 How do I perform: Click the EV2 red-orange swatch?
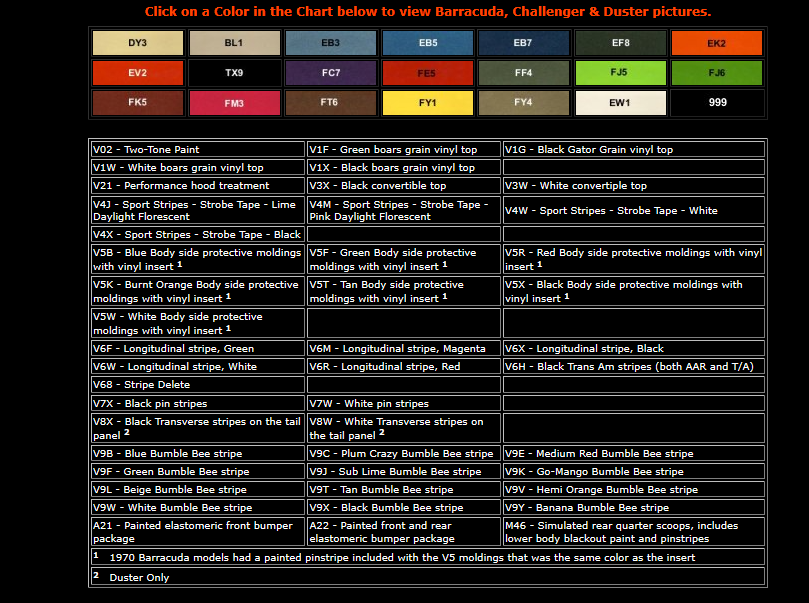tap(138, 73)
